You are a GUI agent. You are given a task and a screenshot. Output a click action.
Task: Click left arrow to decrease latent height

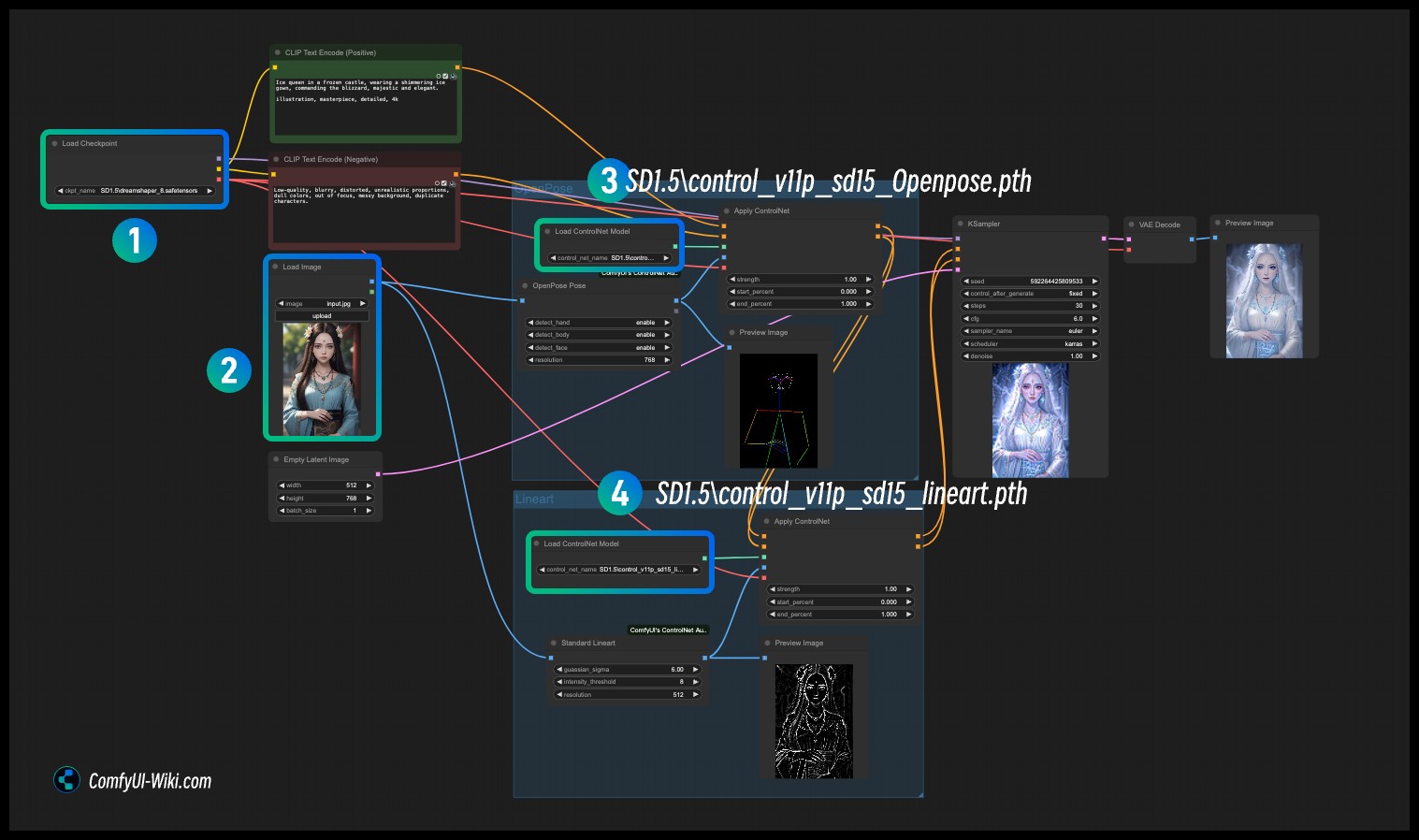coord(281,499)
